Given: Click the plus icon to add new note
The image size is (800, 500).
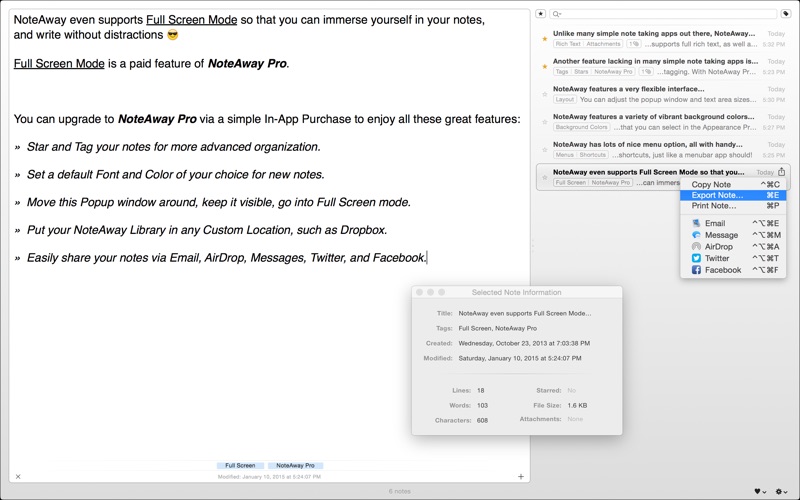Looking at the screenshot, I should [521, 477].
